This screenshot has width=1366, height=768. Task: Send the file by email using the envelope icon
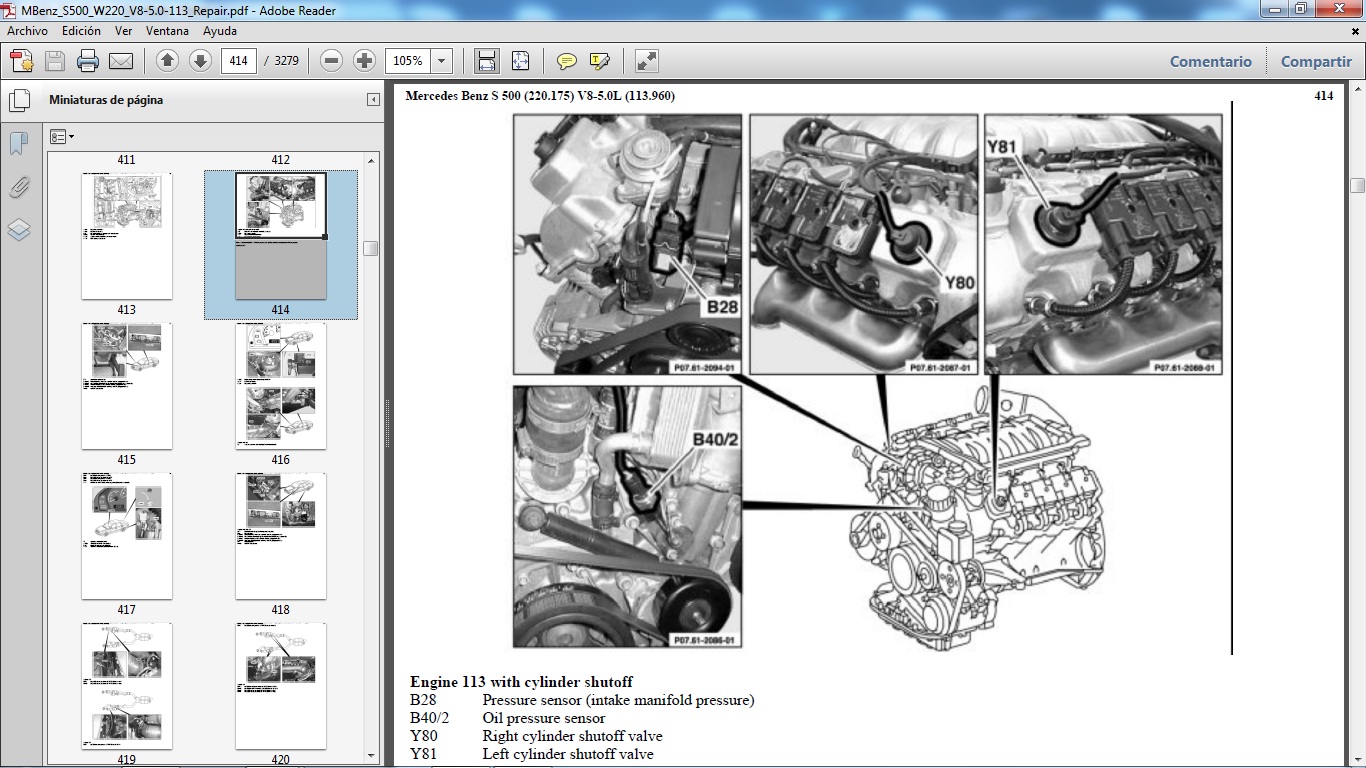(x=121, y=61)
